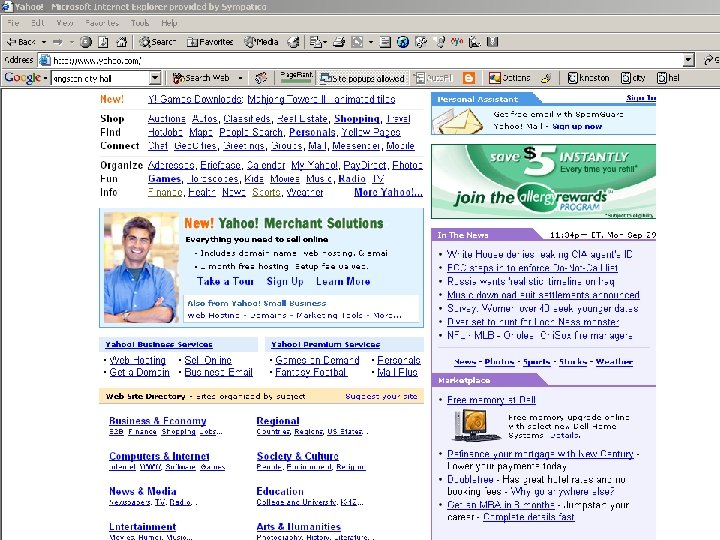This screenshot has width=720, height=540.
Task: Click the More Yahoo! link
Action: click(x=388, y=192)
